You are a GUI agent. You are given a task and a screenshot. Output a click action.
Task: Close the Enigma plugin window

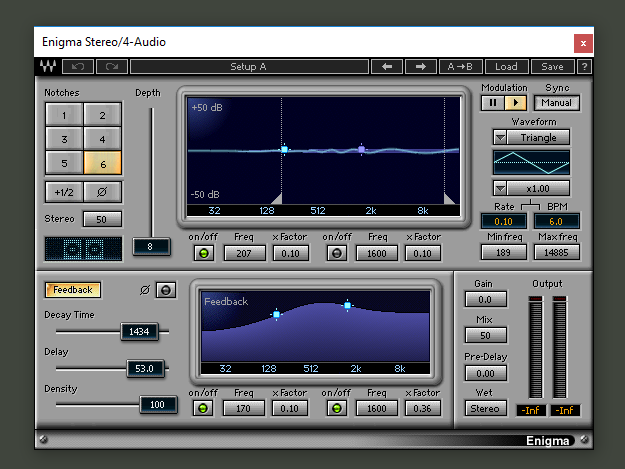coord(583,43)
